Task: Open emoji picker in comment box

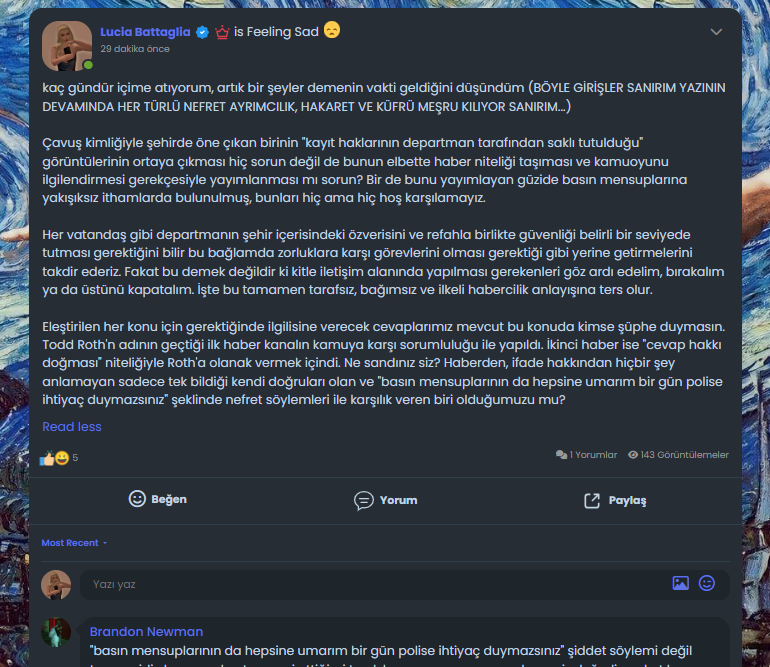Action: (707, 583)
